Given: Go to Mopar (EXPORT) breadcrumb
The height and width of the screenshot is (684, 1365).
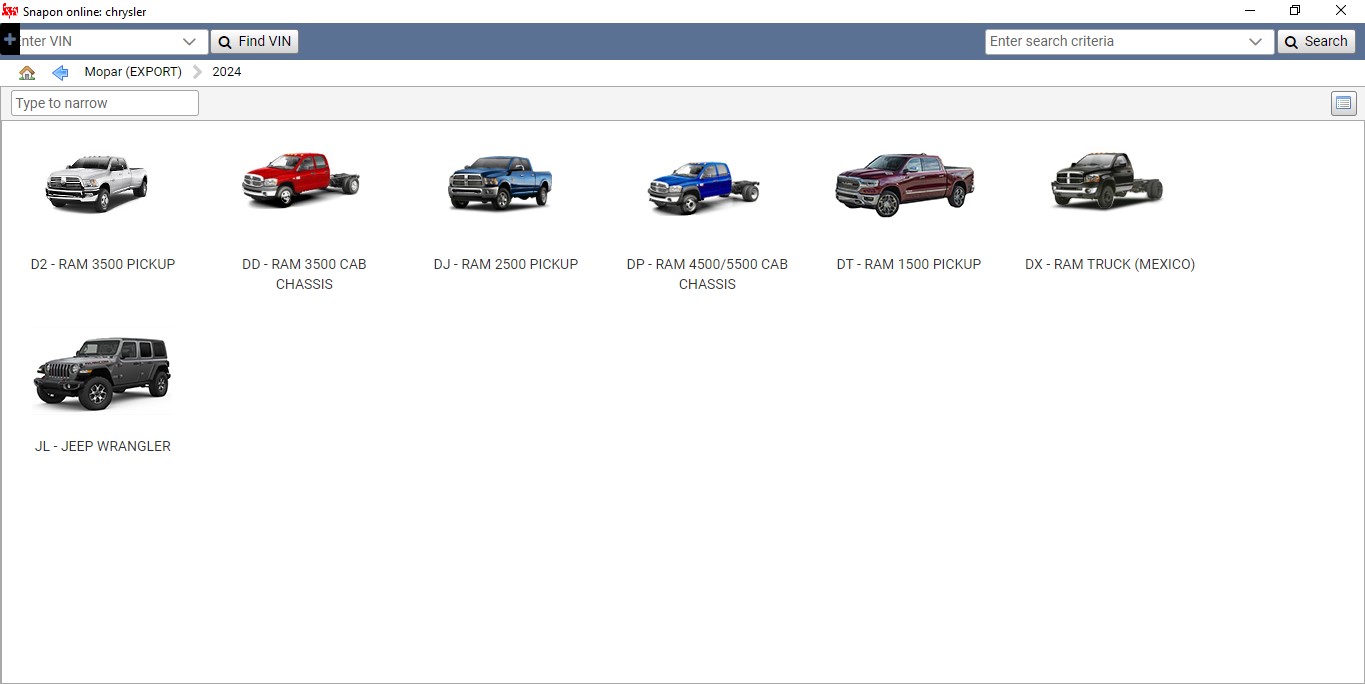Looking at the screenshot, I should click(133, 72).
